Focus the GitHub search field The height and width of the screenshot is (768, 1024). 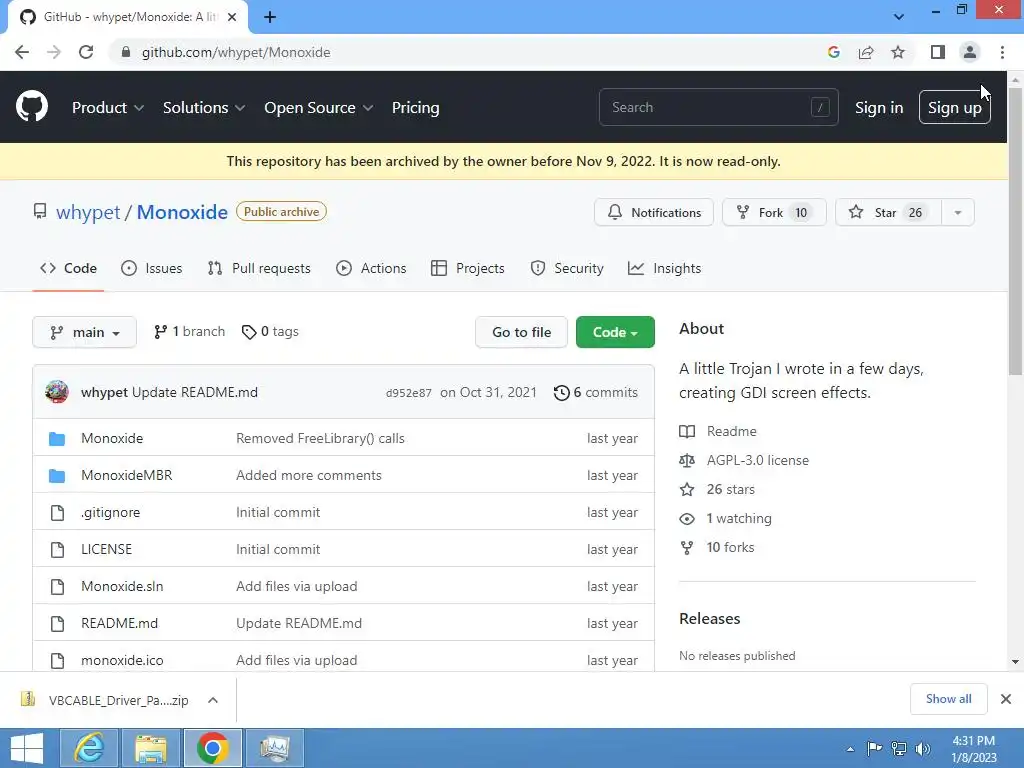718,107
